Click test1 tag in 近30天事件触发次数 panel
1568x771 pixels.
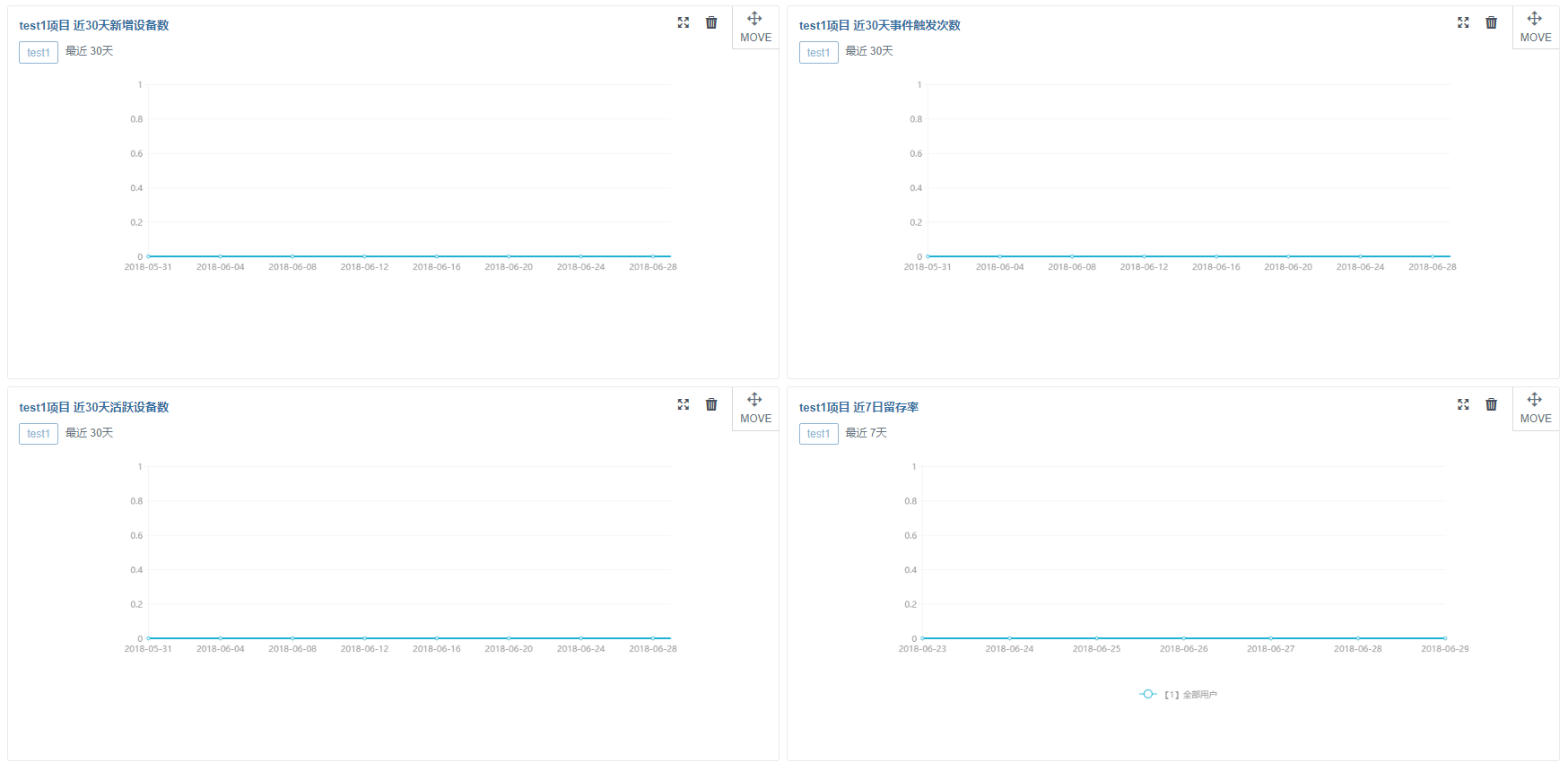pos(819,52)
